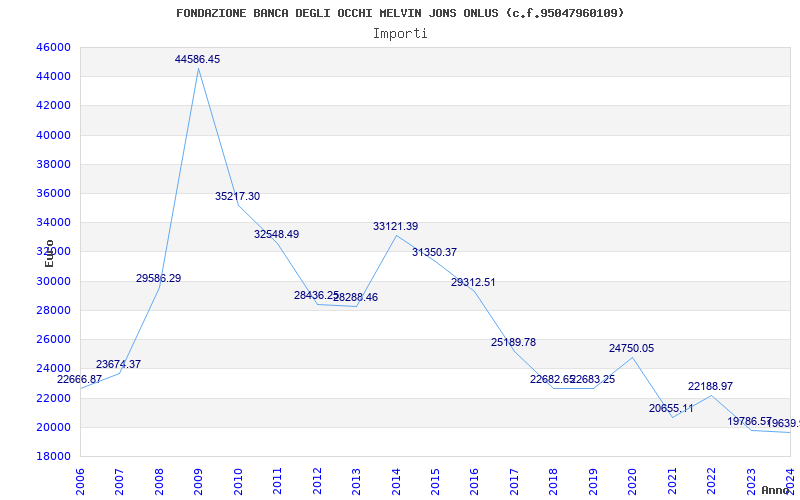This screenshot has height=500, width=800.
Task: Click the y-axis value 26000
Action: (53, 339)
